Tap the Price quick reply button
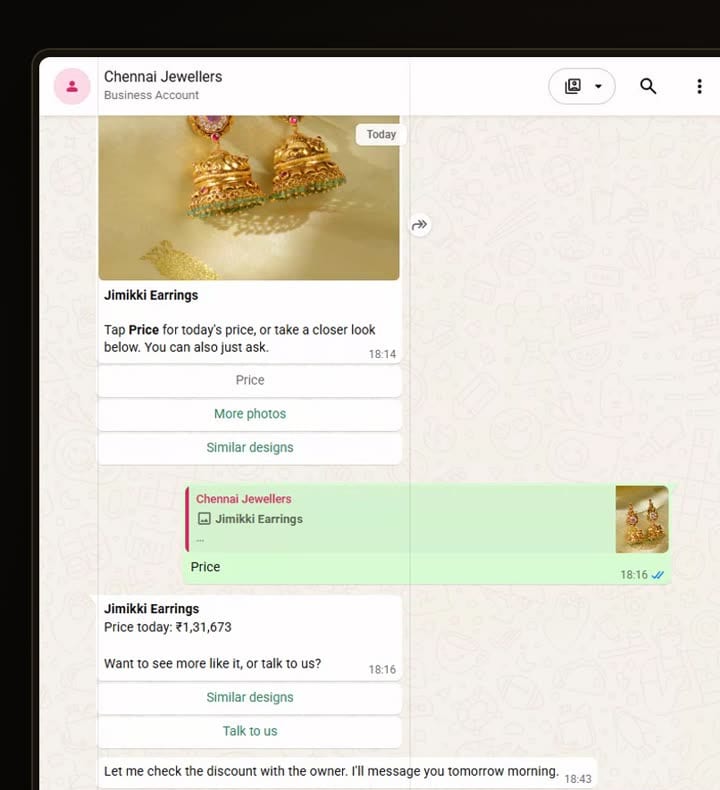The width and height of the screenshot is (720, 790). pos(250,380)
